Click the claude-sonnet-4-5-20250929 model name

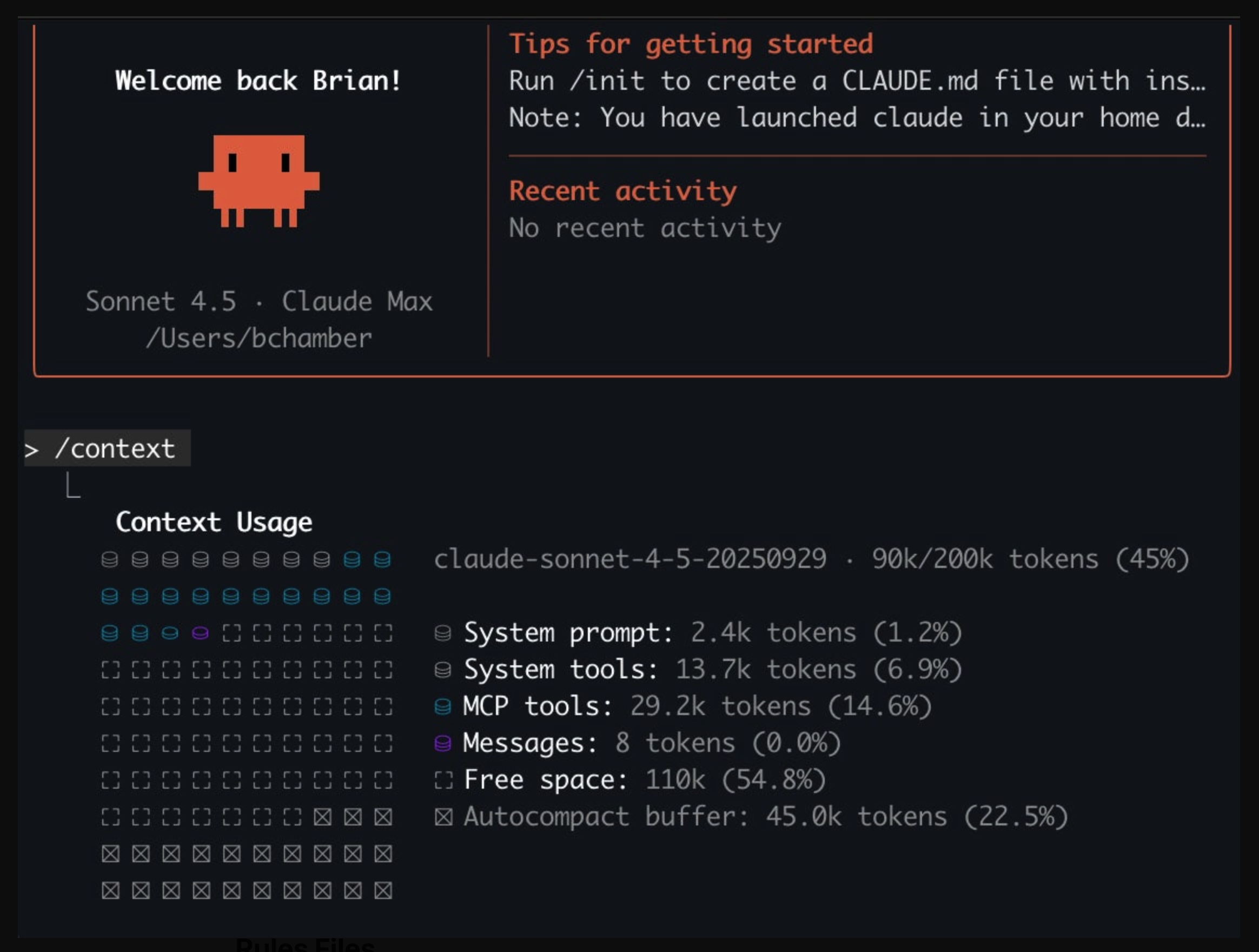[629, 559]
